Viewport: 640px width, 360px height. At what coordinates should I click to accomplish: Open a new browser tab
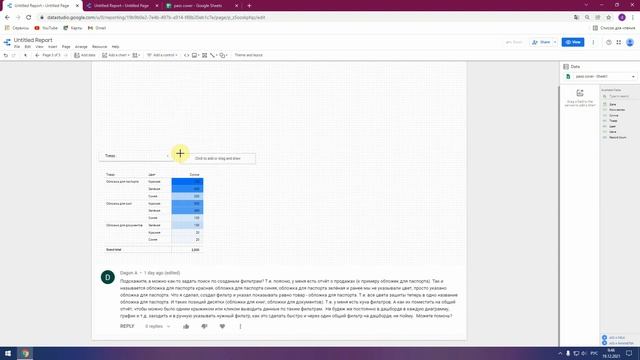point(249,6)
